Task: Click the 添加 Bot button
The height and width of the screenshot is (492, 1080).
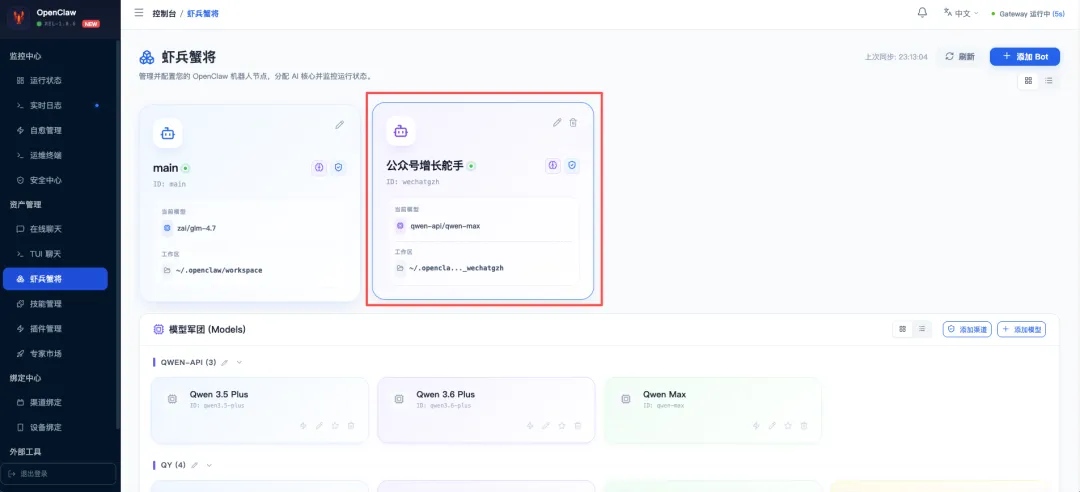Action: coord(1025,57)
